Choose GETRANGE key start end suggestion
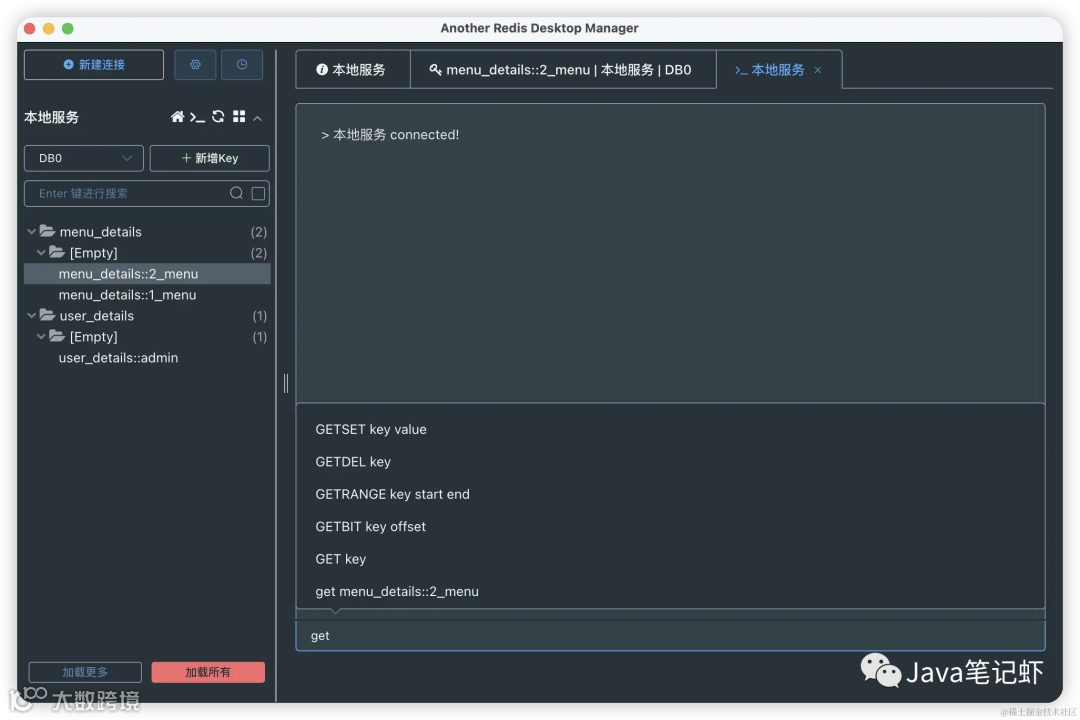This screenshot has height=720, width=1080. 670,494
